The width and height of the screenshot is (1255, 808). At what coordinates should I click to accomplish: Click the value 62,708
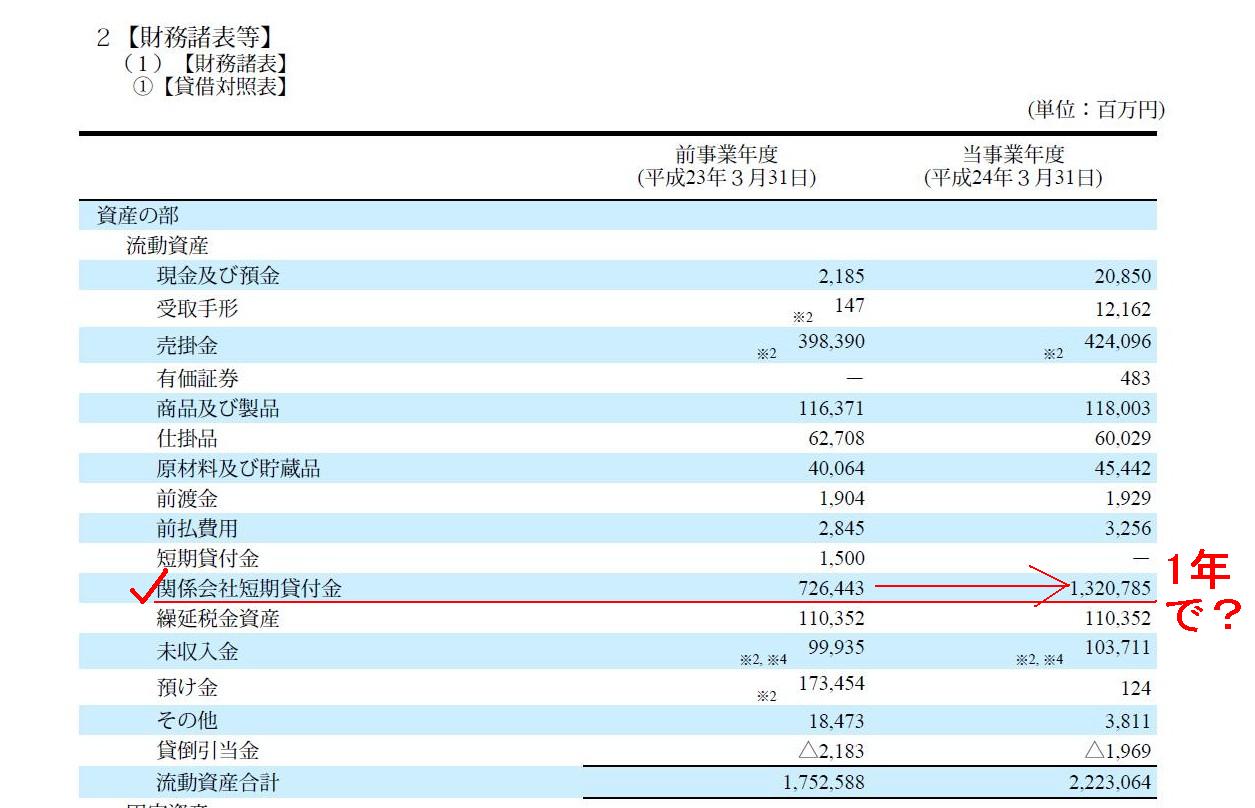pyautogui.click(x=836, y=438)
